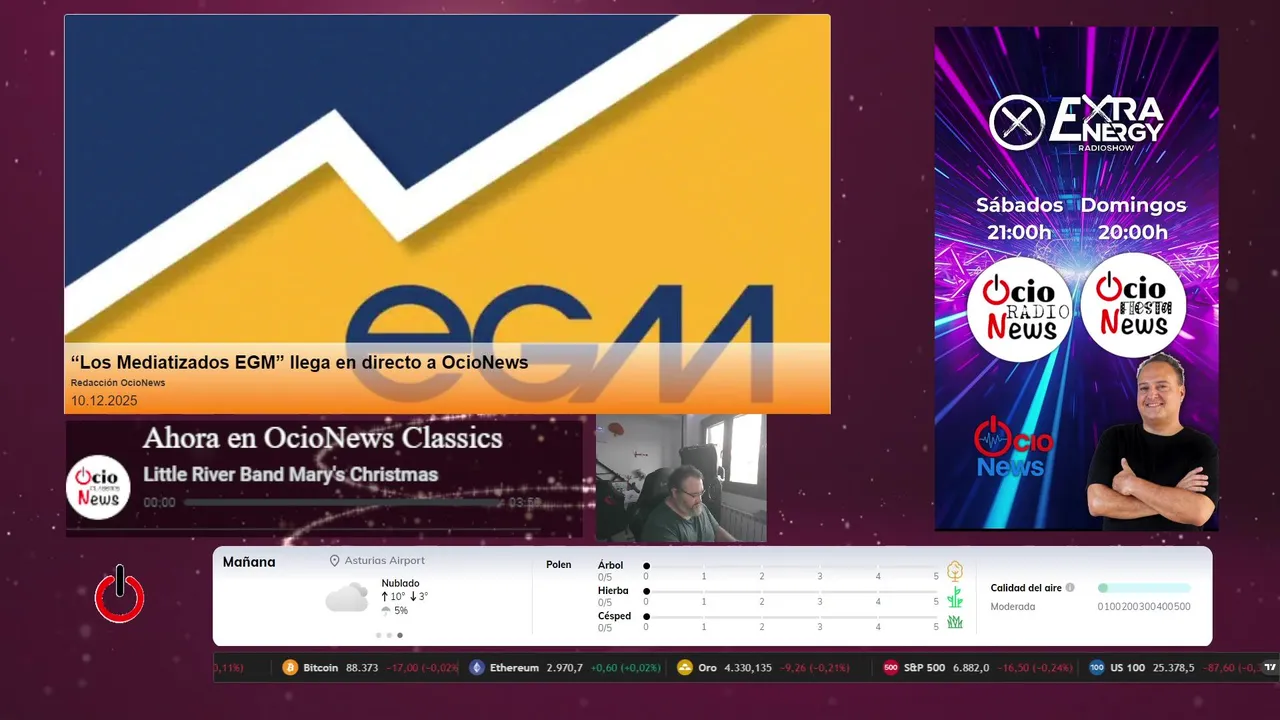This screenshot has width=1280, height=720.
Task: Click the Césped grass pollen icon
Action: pos(955,622)
